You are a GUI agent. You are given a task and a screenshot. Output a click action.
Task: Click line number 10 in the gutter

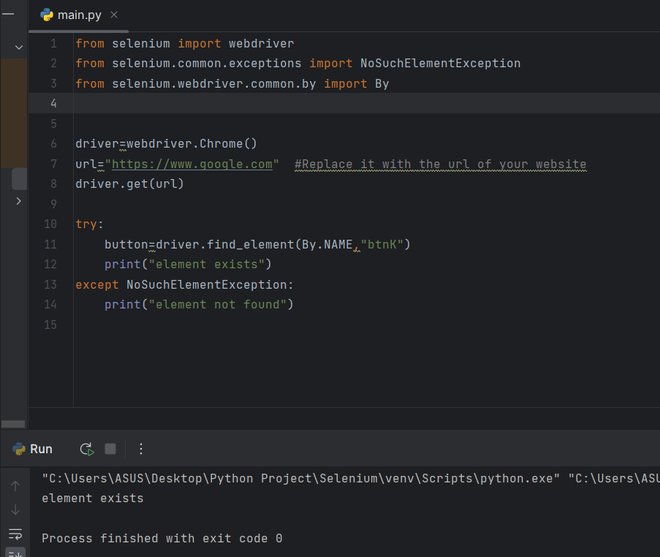coord(50,224)
